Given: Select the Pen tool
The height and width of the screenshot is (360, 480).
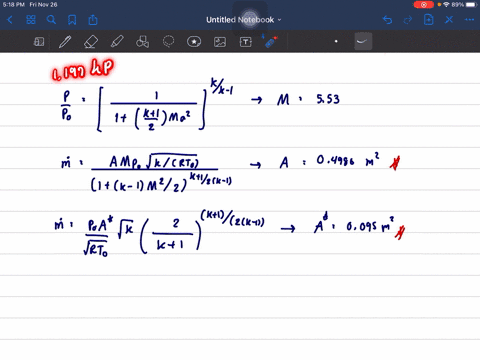Looking at the screenshot, I should pos(65,42).
